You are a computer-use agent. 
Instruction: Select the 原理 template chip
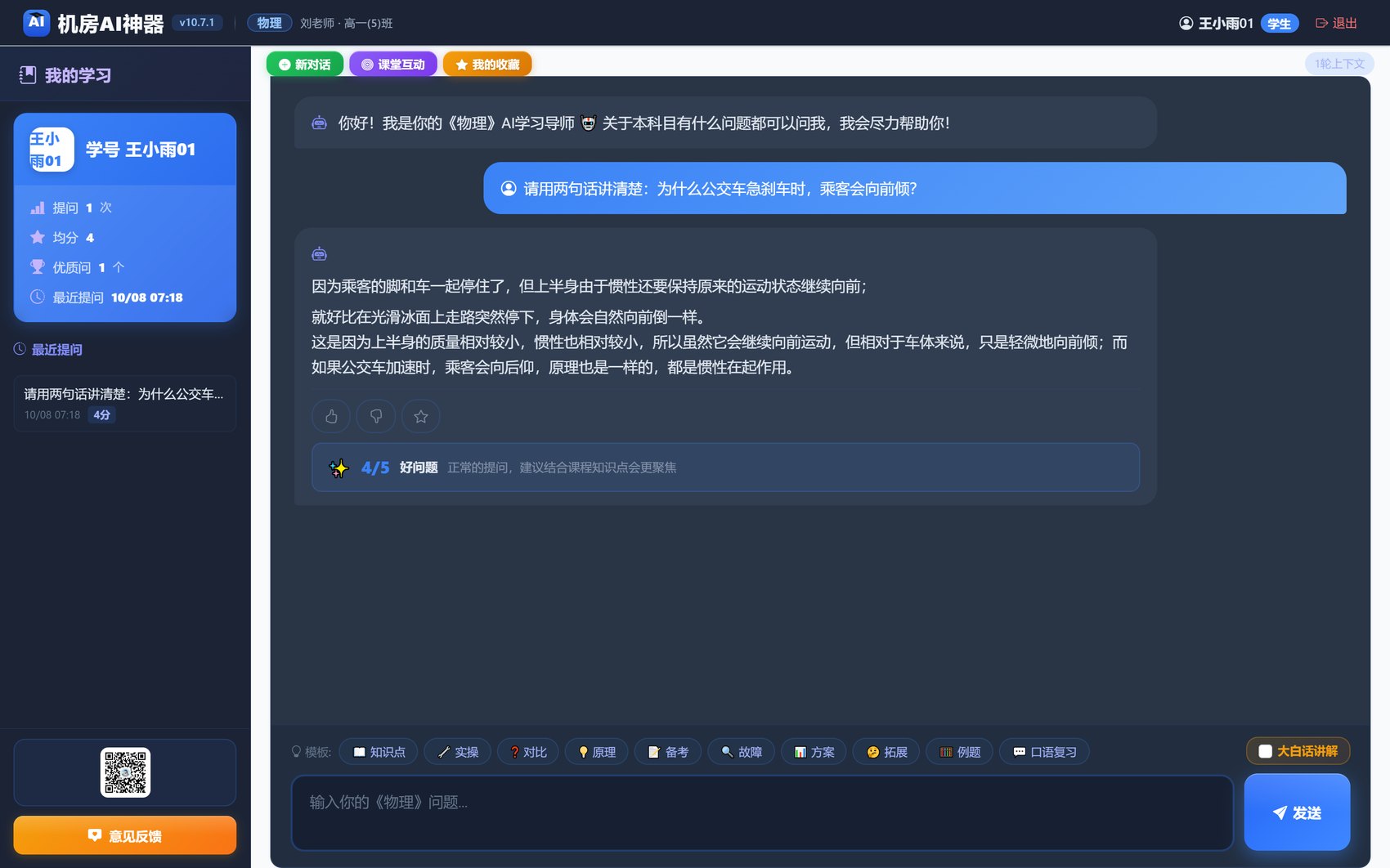[597, 752]
